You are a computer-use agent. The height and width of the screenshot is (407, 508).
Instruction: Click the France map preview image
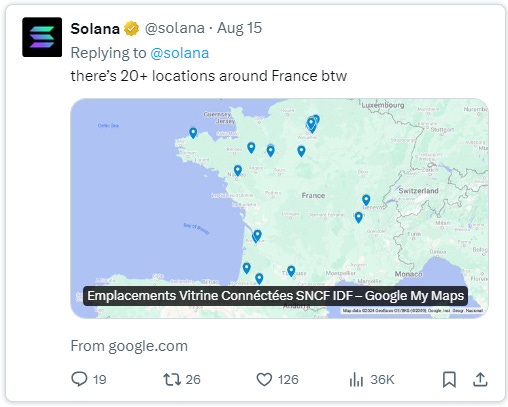pyautogui.click(x=279, y=208)
